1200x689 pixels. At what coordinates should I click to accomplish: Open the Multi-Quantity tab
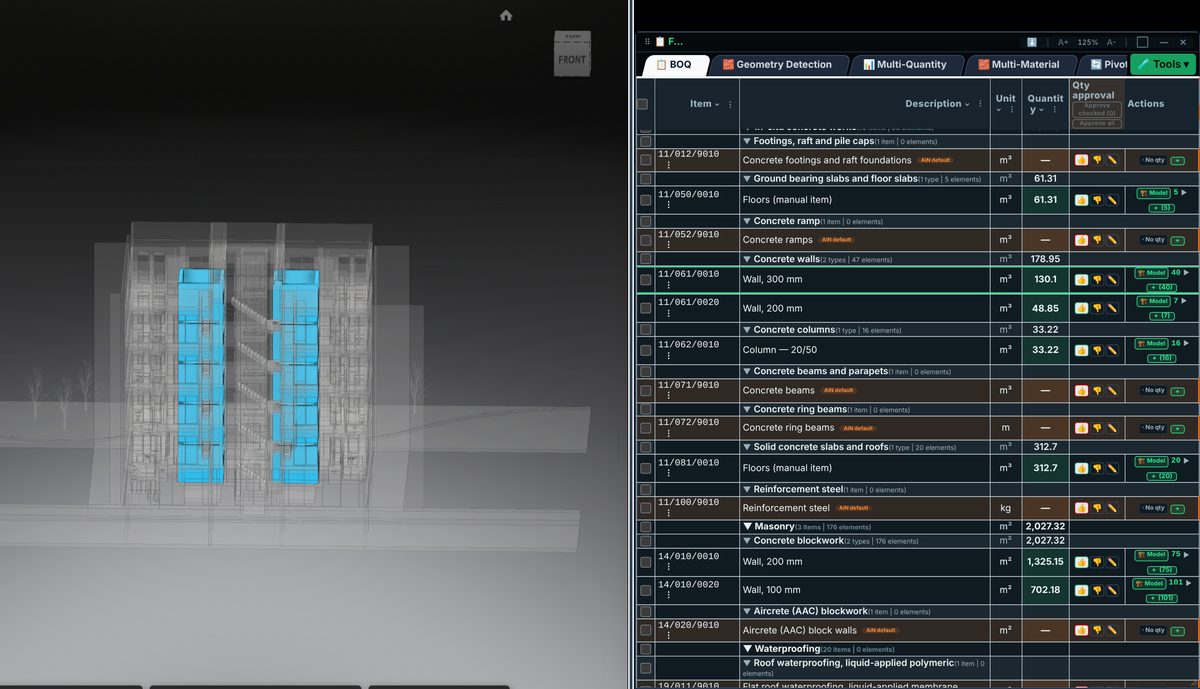pos(905,64)
